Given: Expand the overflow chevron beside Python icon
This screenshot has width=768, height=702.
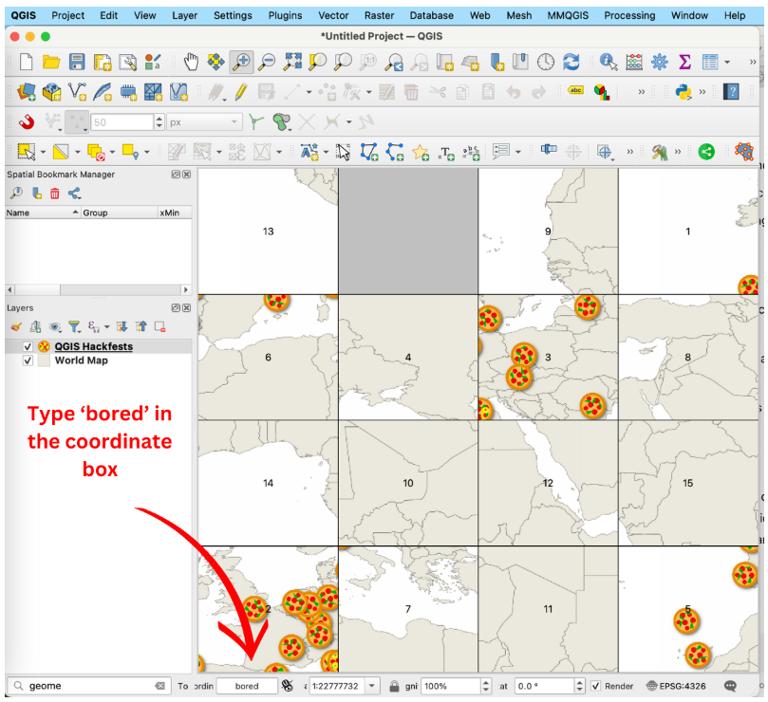Looking at the screenshot, I should tap(702, 92).
